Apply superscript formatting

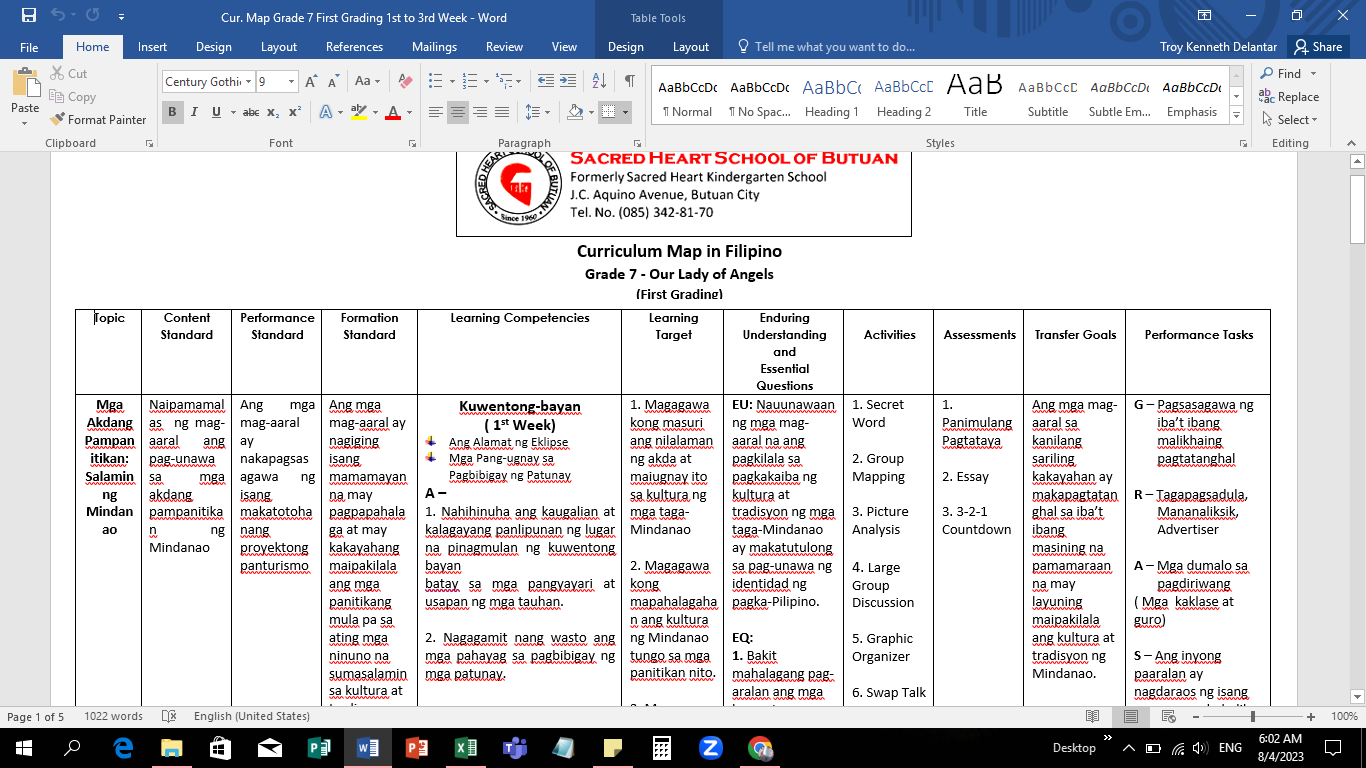(294, 113)
